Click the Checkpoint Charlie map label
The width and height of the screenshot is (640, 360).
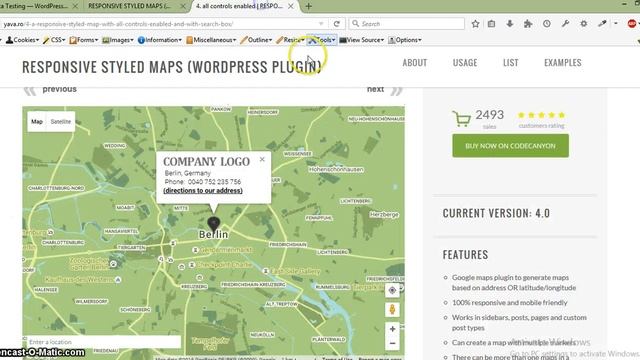pyautogui.click(x=224, y=265)
